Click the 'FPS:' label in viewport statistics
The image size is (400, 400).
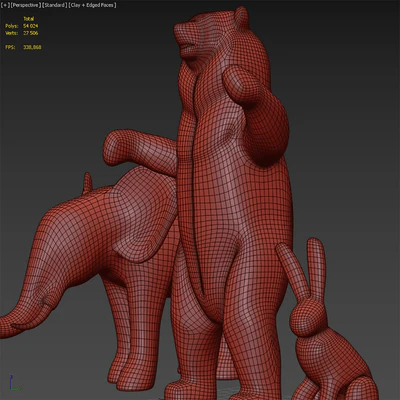click(10, 47)
